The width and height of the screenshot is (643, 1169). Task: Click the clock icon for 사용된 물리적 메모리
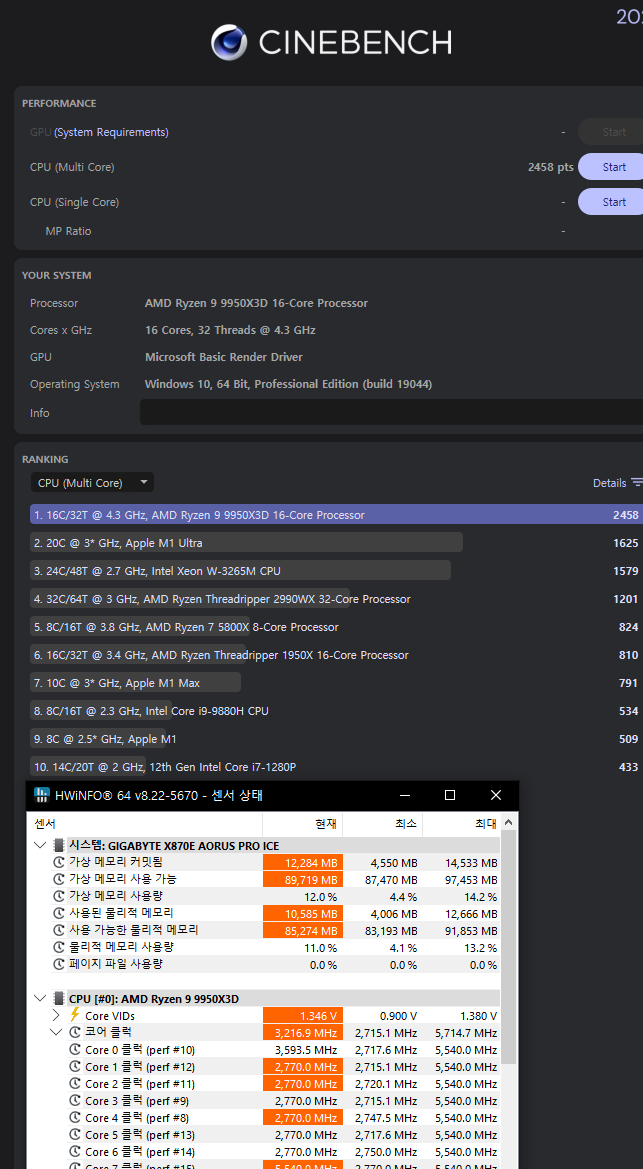click(58, 913)
